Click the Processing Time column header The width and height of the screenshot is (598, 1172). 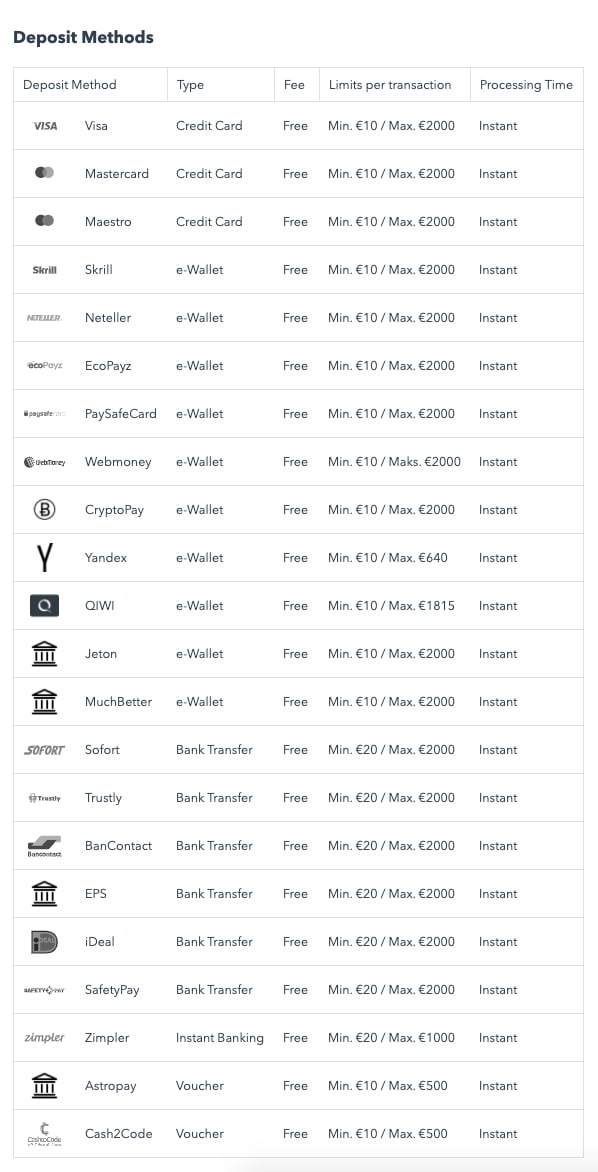coord(526,84)
